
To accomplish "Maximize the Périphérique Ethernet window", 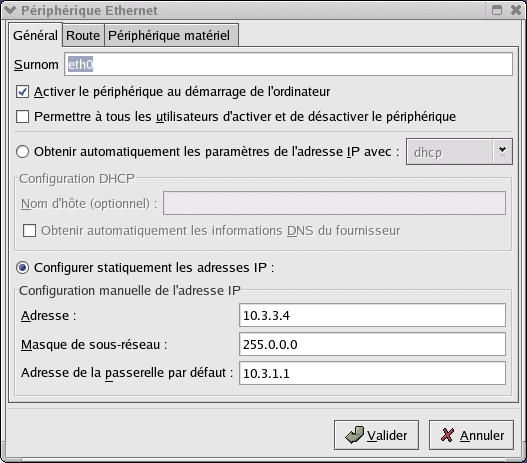I will 497,10.
